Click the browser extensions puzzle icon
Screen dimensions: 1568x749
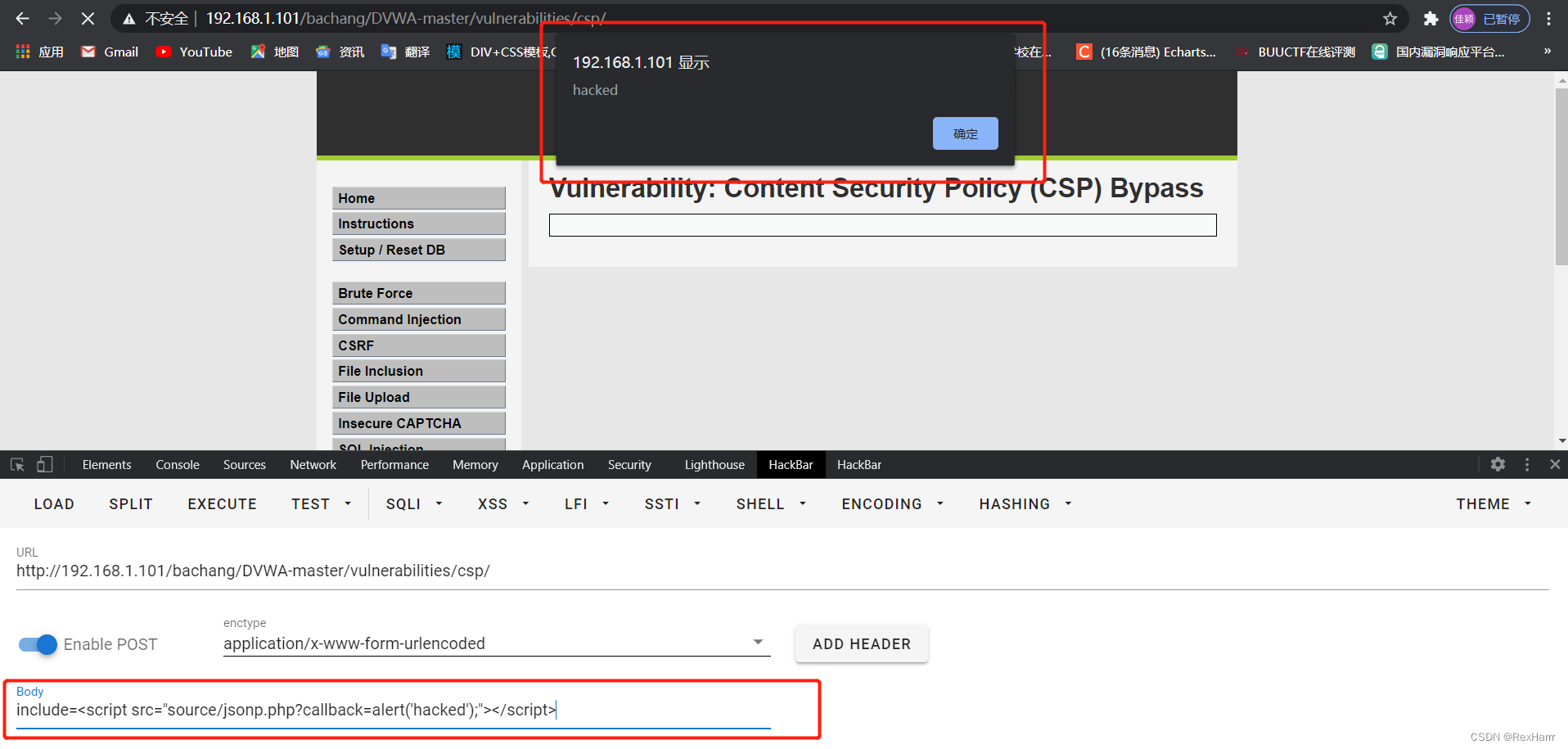pos(1431,18)
